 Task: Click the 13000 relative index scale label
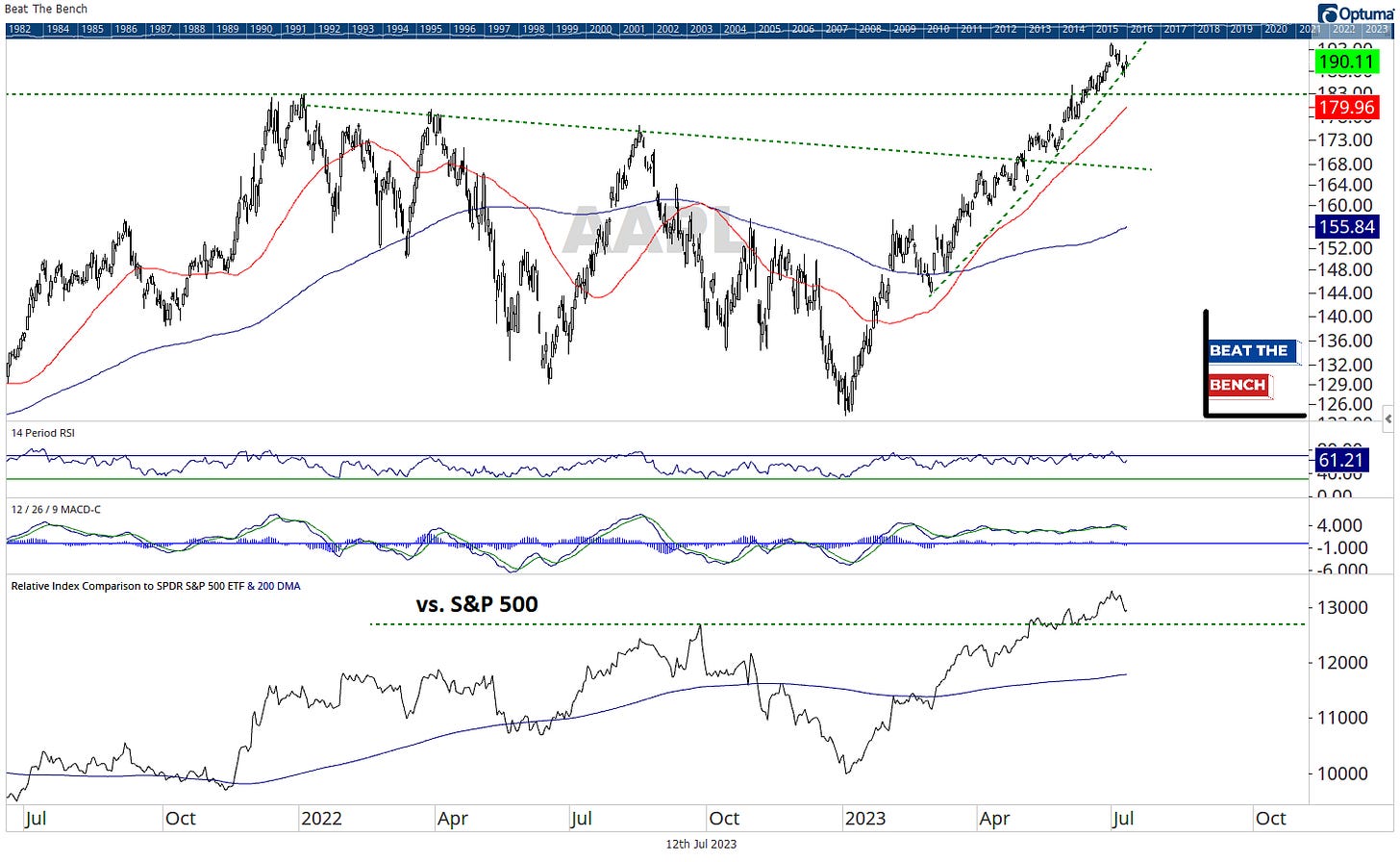pyautogui.click(x=1343, y=607)
